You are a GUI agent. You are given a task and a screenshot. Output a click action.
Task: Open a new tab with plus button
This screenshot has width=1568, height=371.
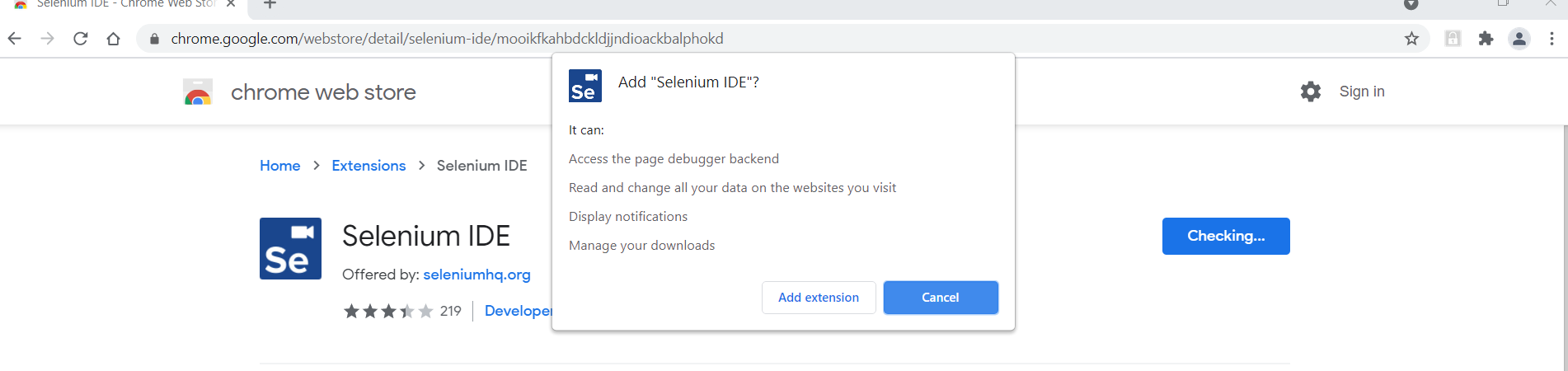tap(270, 5)
